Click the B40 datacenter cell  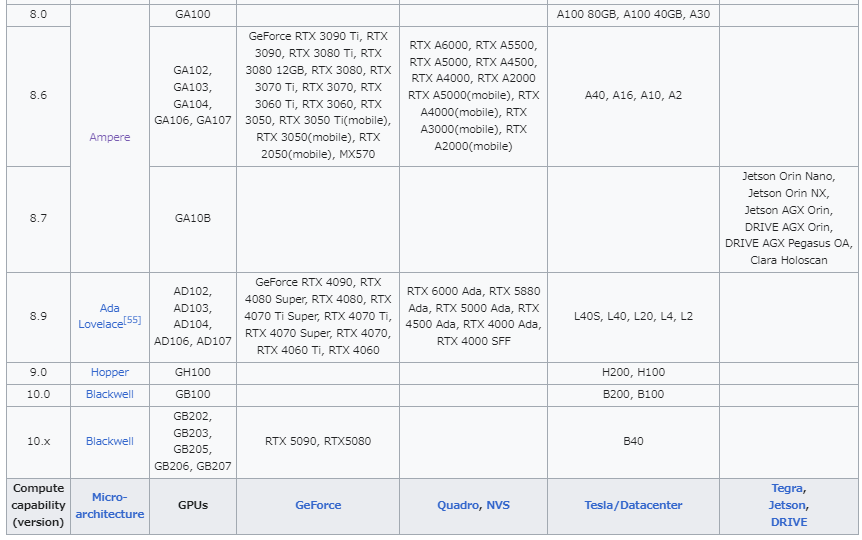(633, 442)
